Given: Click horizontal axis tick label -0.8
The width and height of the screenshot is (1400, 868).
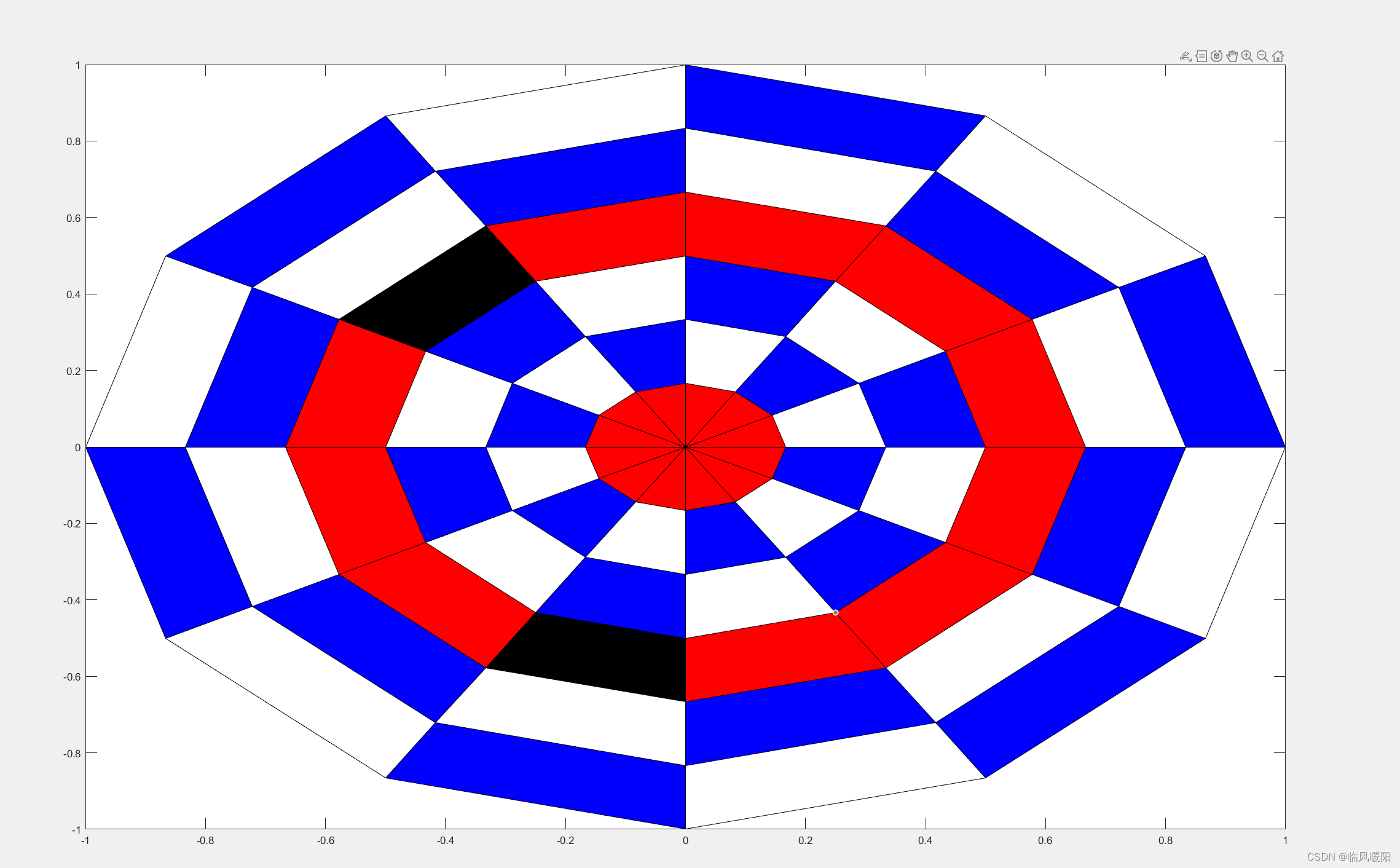Looking at the screenshot, I should [205, 840].
